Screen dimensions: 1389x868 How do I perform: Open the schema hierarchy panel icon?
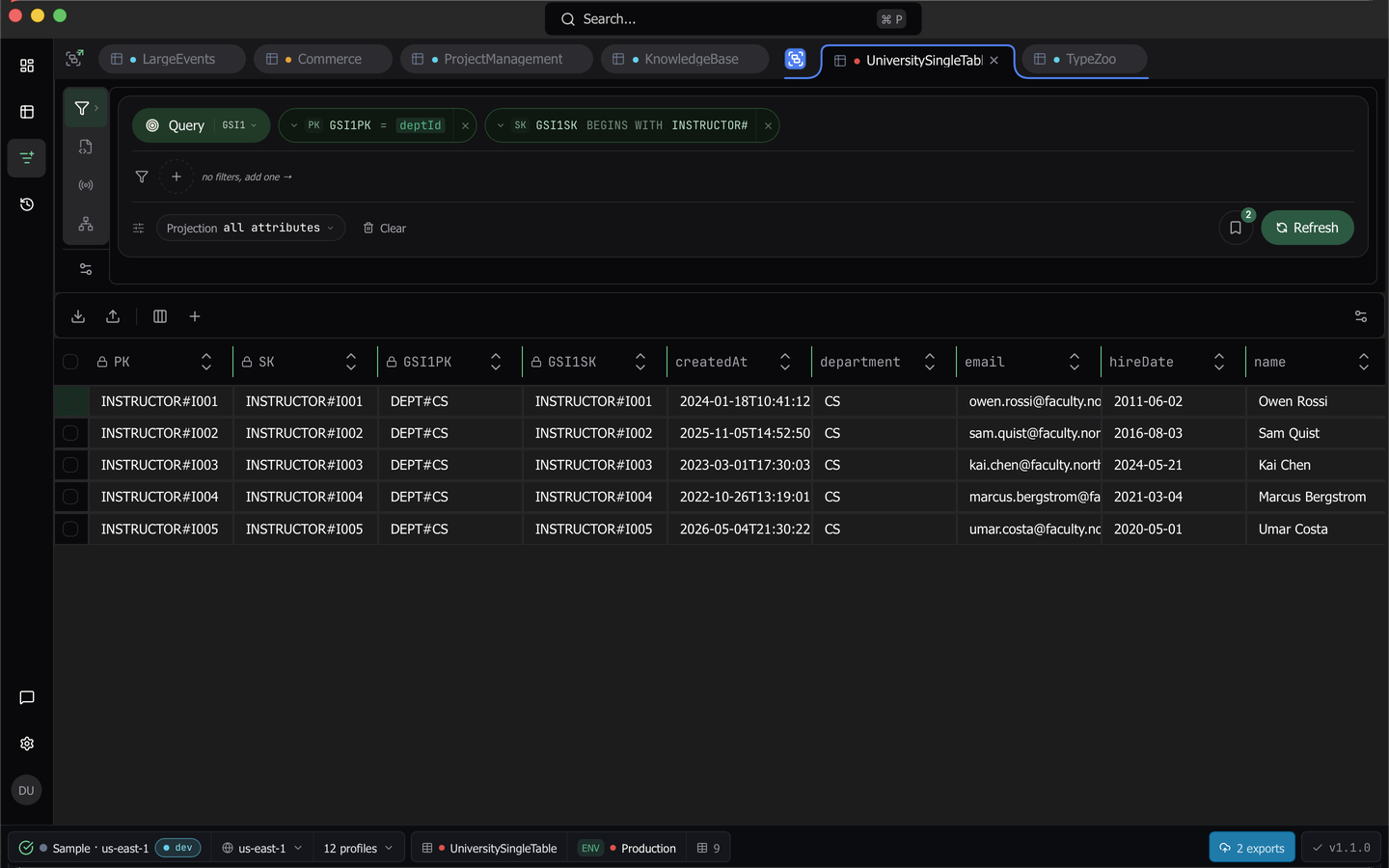click(x=86, y=224)
